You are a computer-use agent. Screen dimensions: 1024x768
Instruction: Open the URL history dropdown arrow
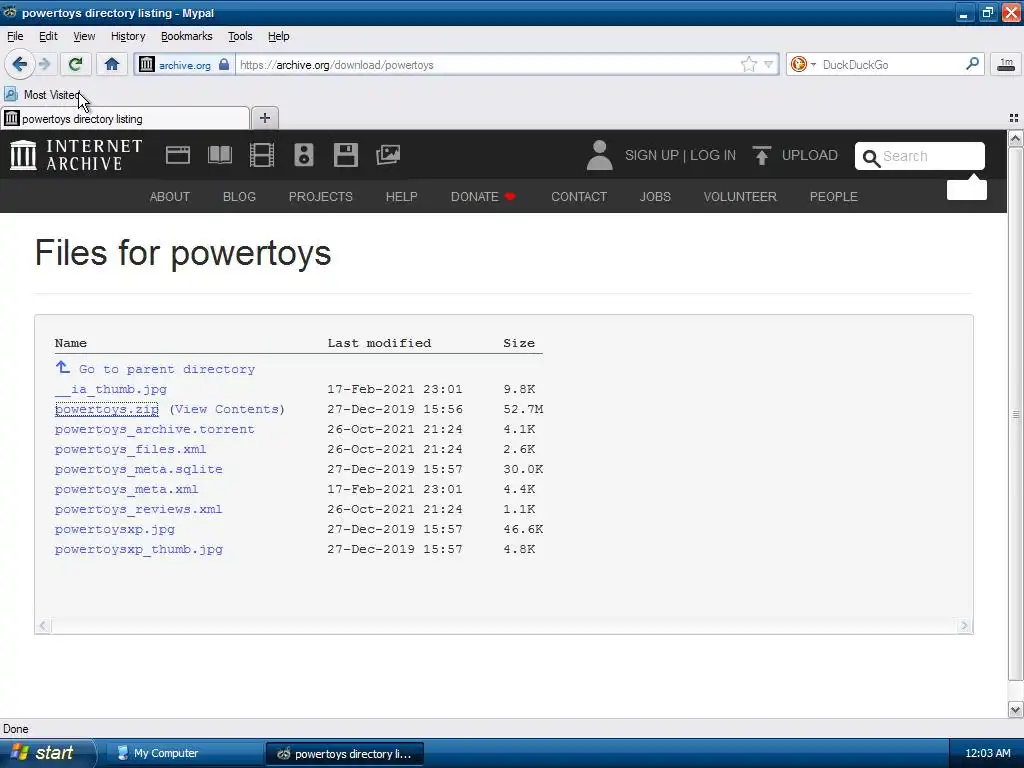[x=769, y=64]
